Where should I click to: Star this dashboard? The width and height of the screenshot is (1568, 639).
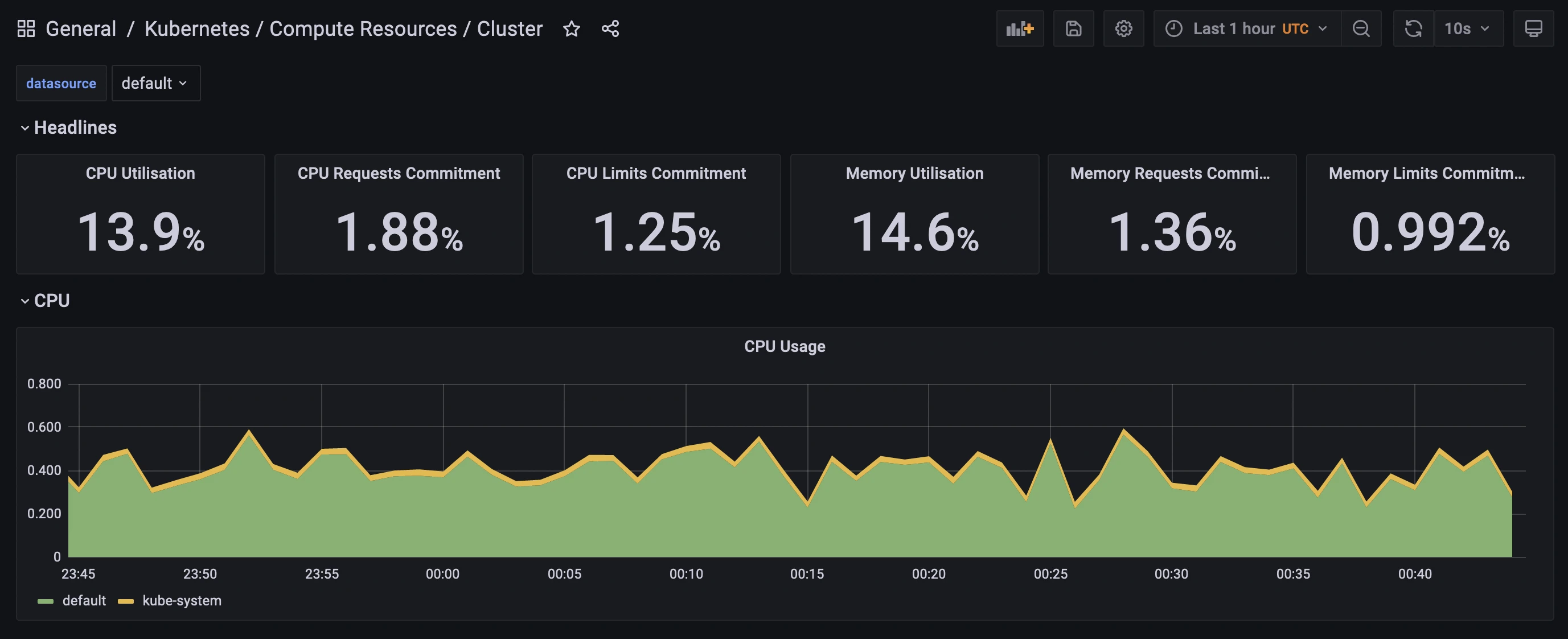tap(572, 28)
